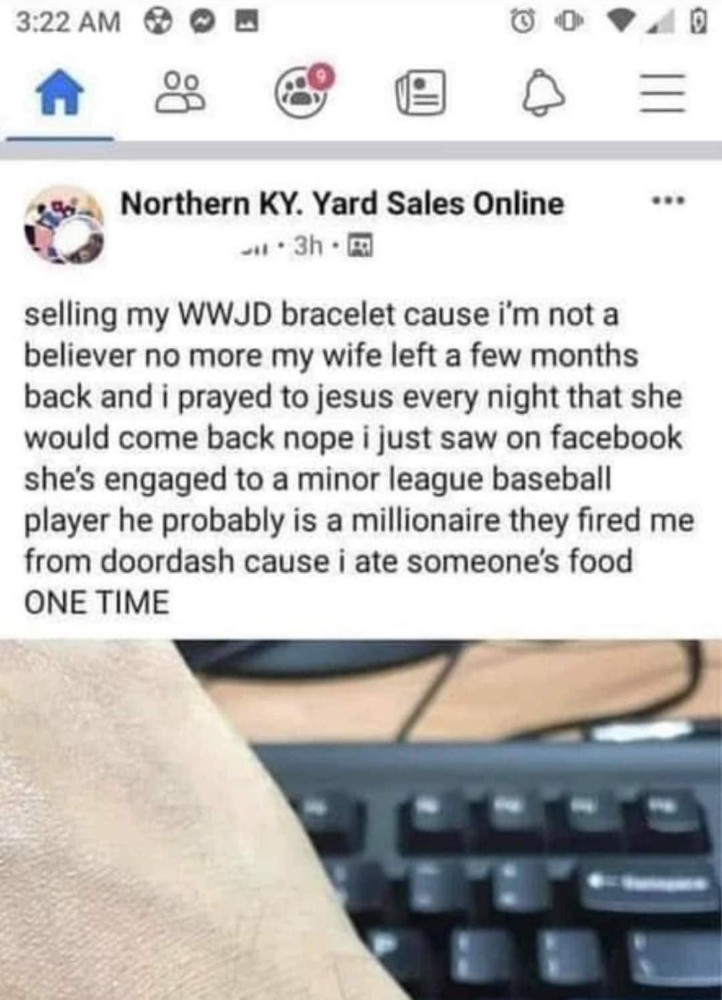Screen dimensions: 722x1000
Task: Open Northern KY. Yard Sales Online group
Action: click(343, 204)
